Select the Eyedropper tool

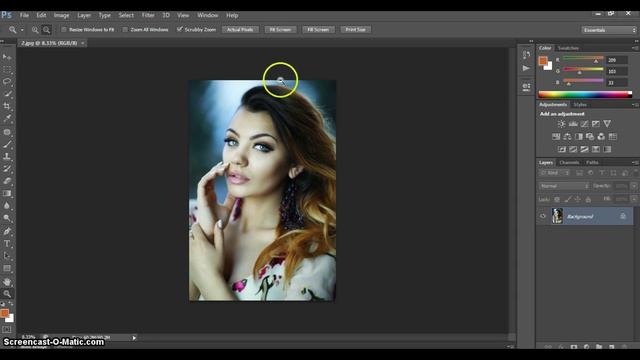pyautogui.click(x=7, y=119)
